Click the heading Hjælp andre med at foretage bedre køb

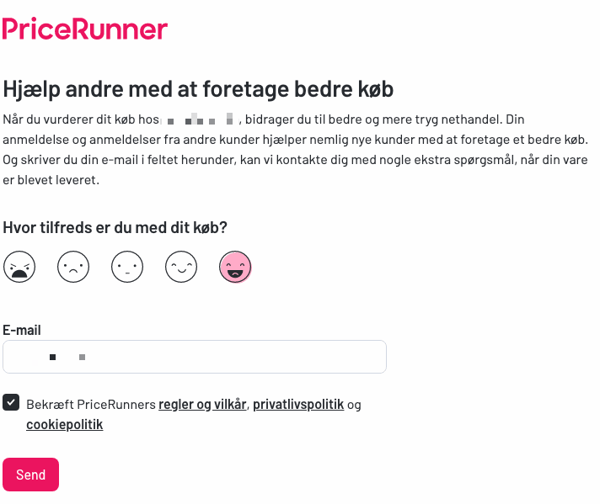tap(198, 90)
